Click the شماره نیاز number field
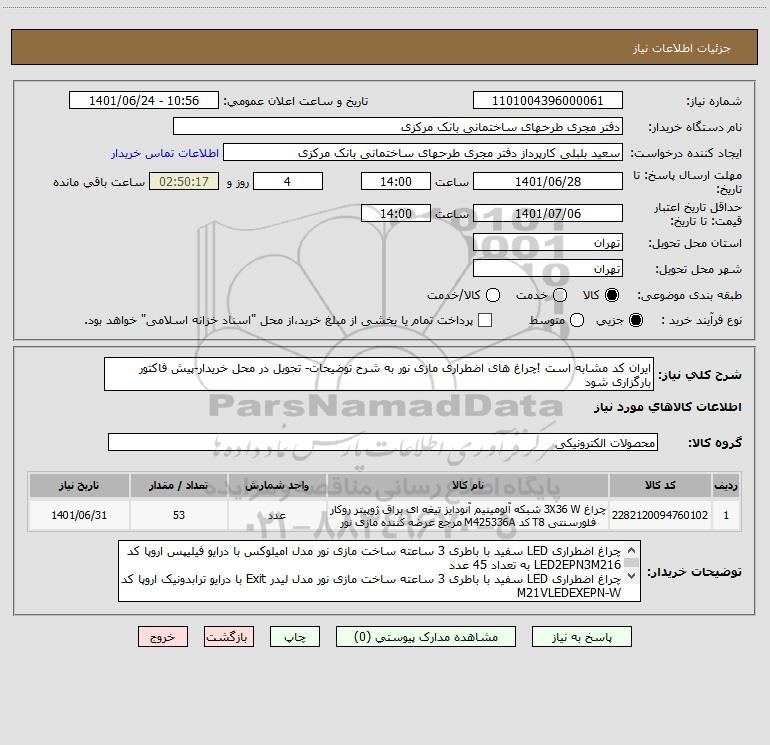Image resolution: width=770 pixels, height=745 pixels. click(x=548, y=101)
